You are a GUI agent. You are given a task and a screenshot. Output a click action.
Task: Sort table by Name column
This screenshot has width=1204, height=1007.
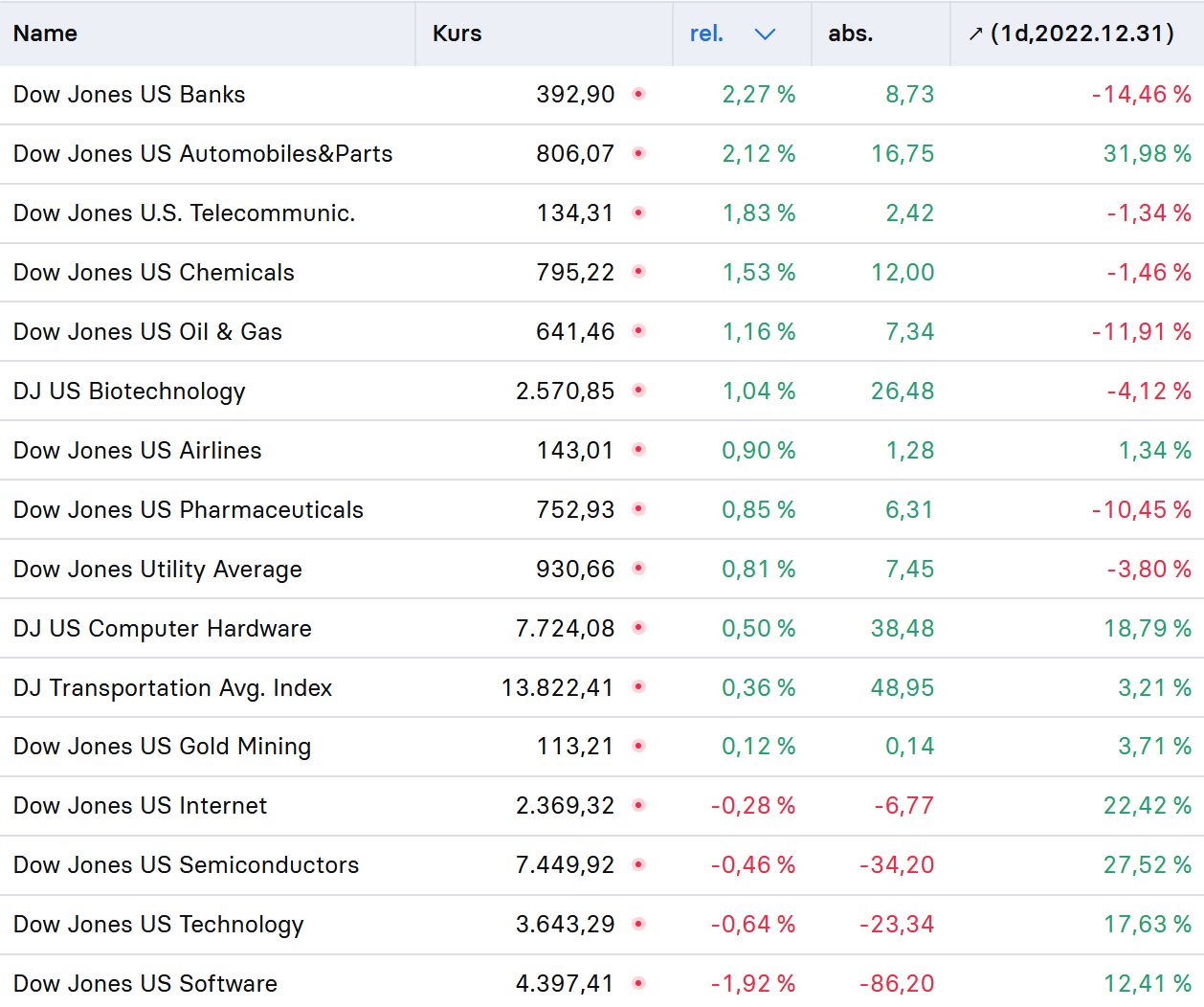45,34
